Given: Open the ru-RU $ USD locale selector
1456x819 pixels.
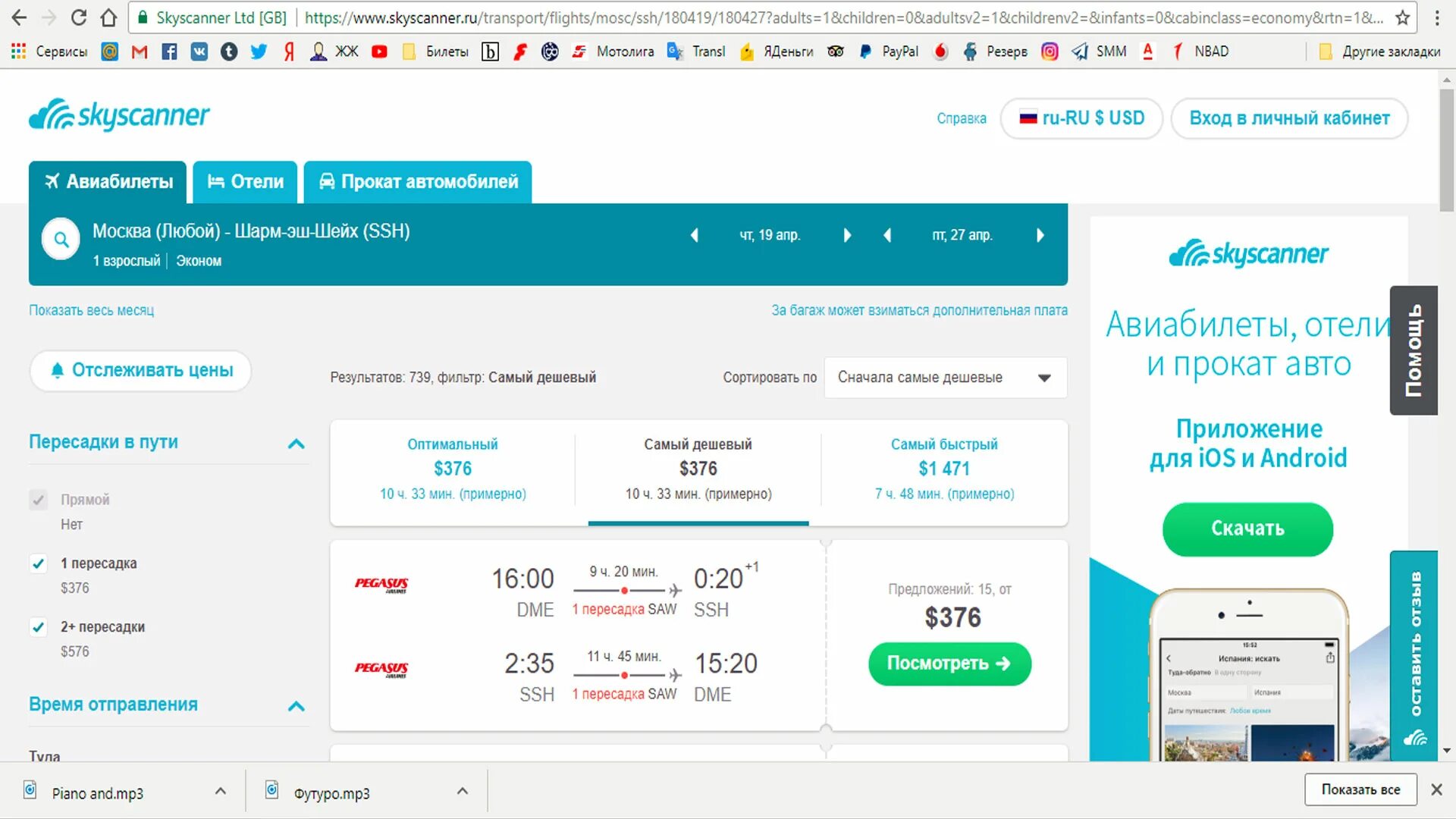Looking at the screenshot, I should [x=1081, y=118].
